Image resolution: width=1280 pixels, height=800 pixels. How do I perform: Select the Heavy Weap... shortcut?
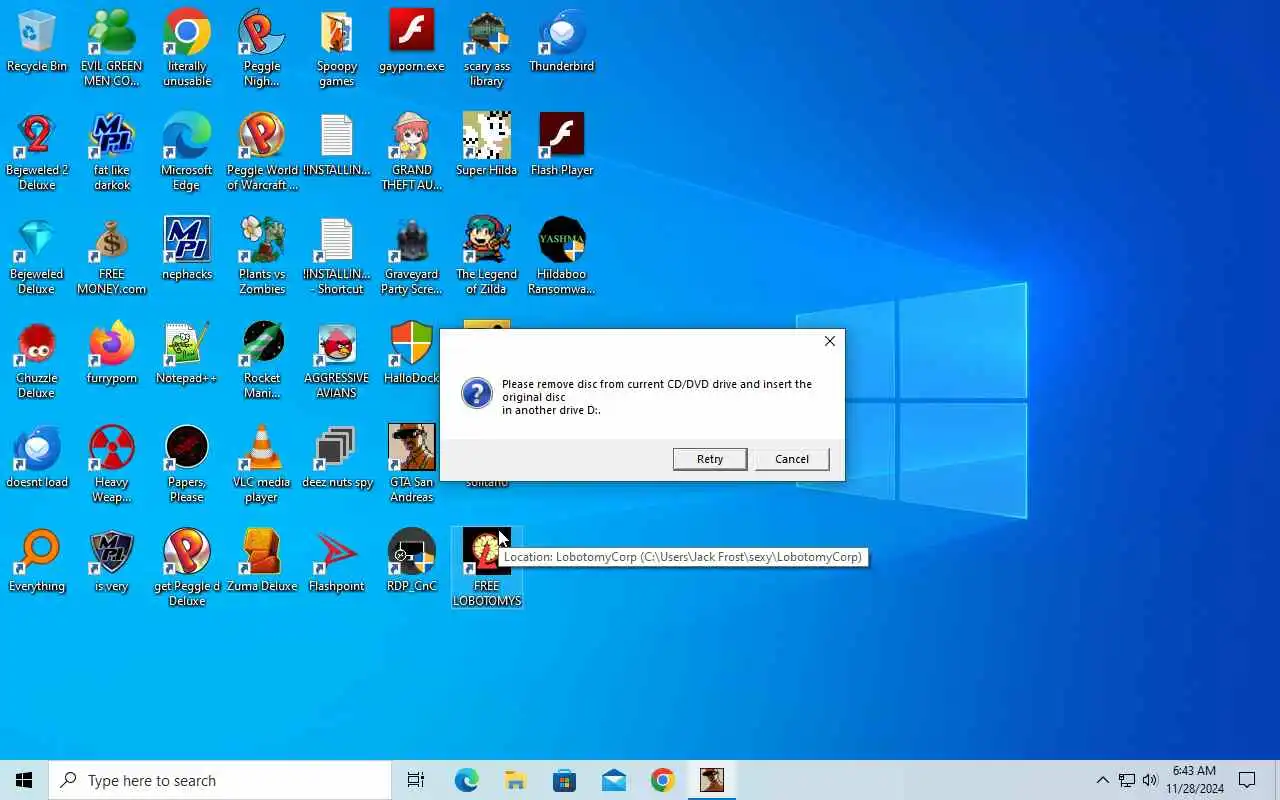point(112,464)
